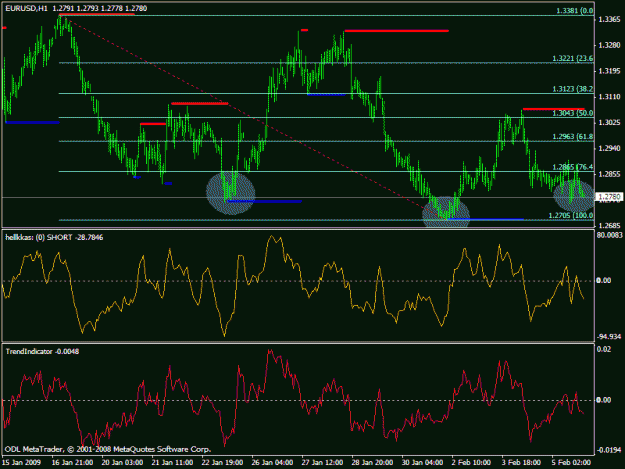Click the 30 Jan 04:00 time label
625x469 pixels.
[x=422, y=463]
